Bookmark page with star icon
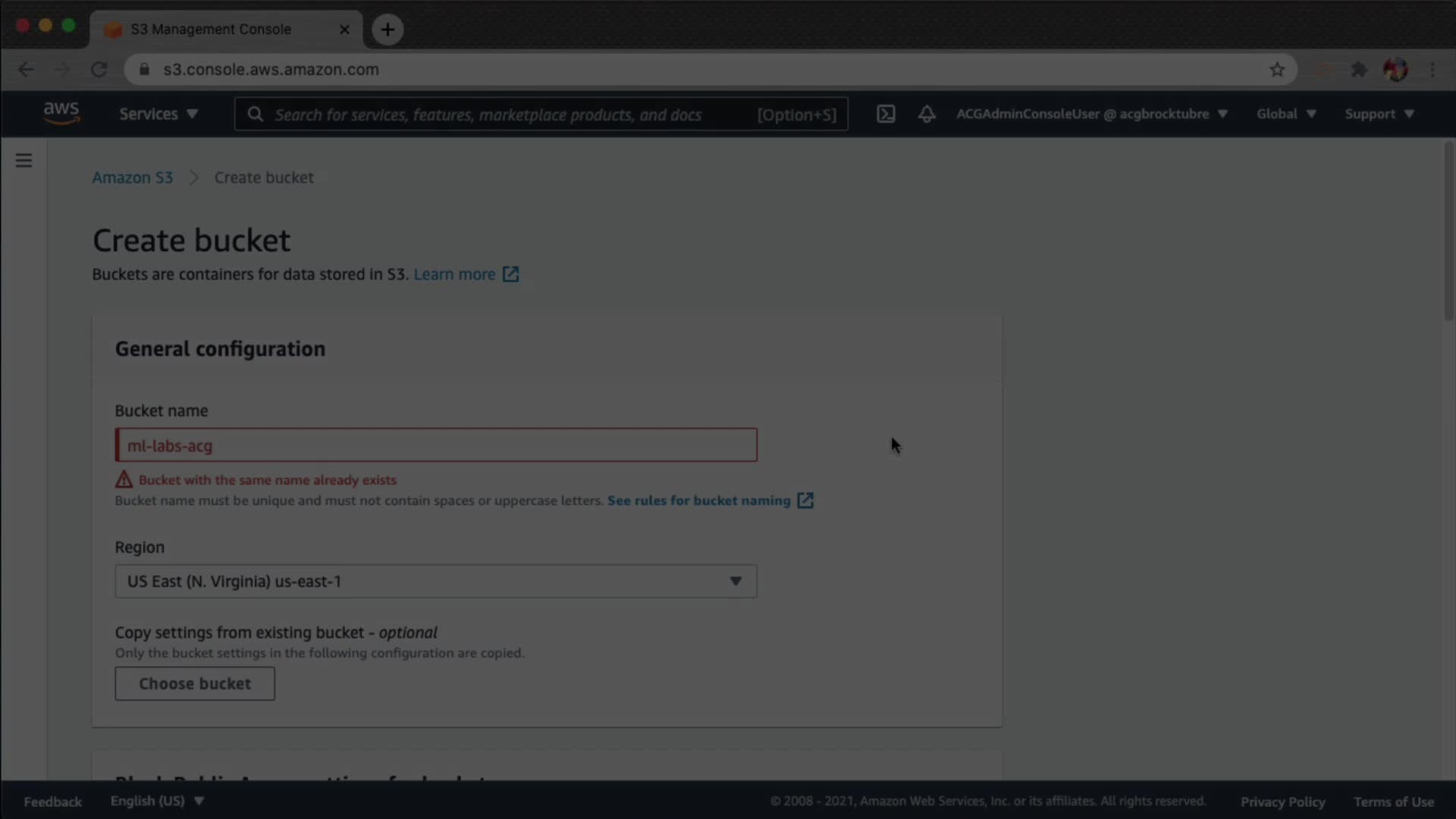The height and width of the screenshot is (819, 1456). coord(1277,70)
